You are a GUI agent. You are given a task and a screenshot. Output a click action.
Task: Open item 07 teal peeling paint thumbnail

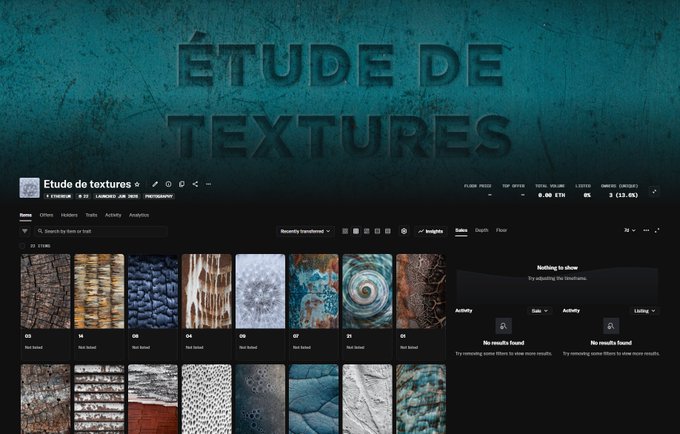pyautogui.click(x=314, y=291)
